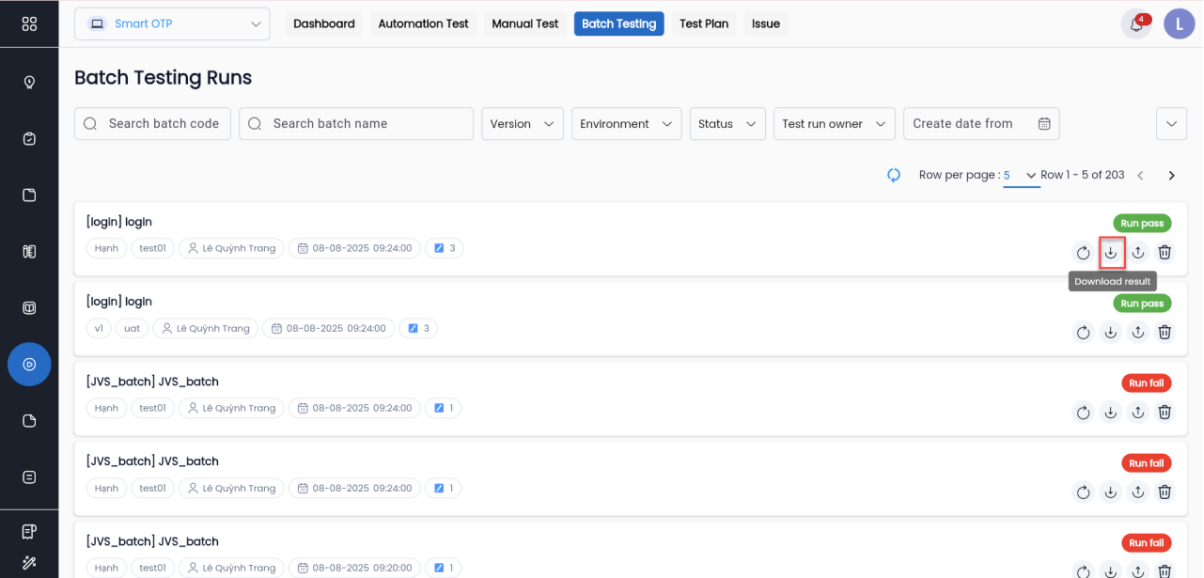Expand the Environment filter dropdown
This screenshot has width=1204, height=578.
[x=626, y=124]
